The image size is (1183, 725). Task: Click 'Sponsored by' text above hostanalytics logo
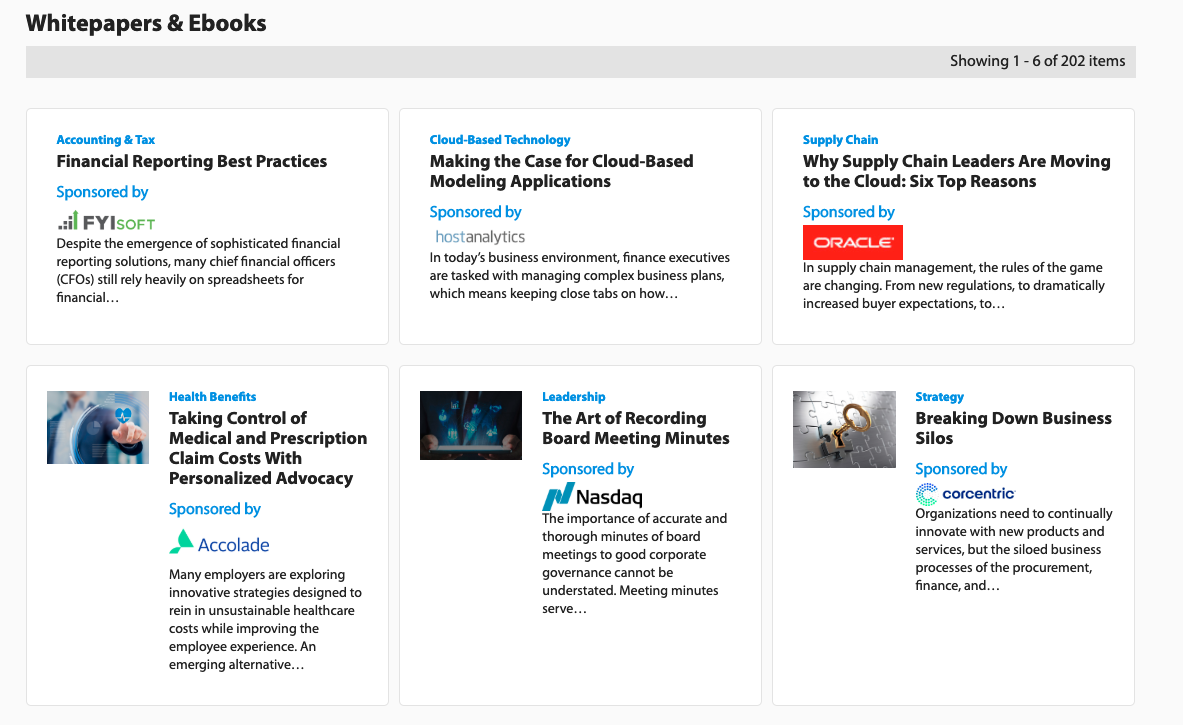475,212
